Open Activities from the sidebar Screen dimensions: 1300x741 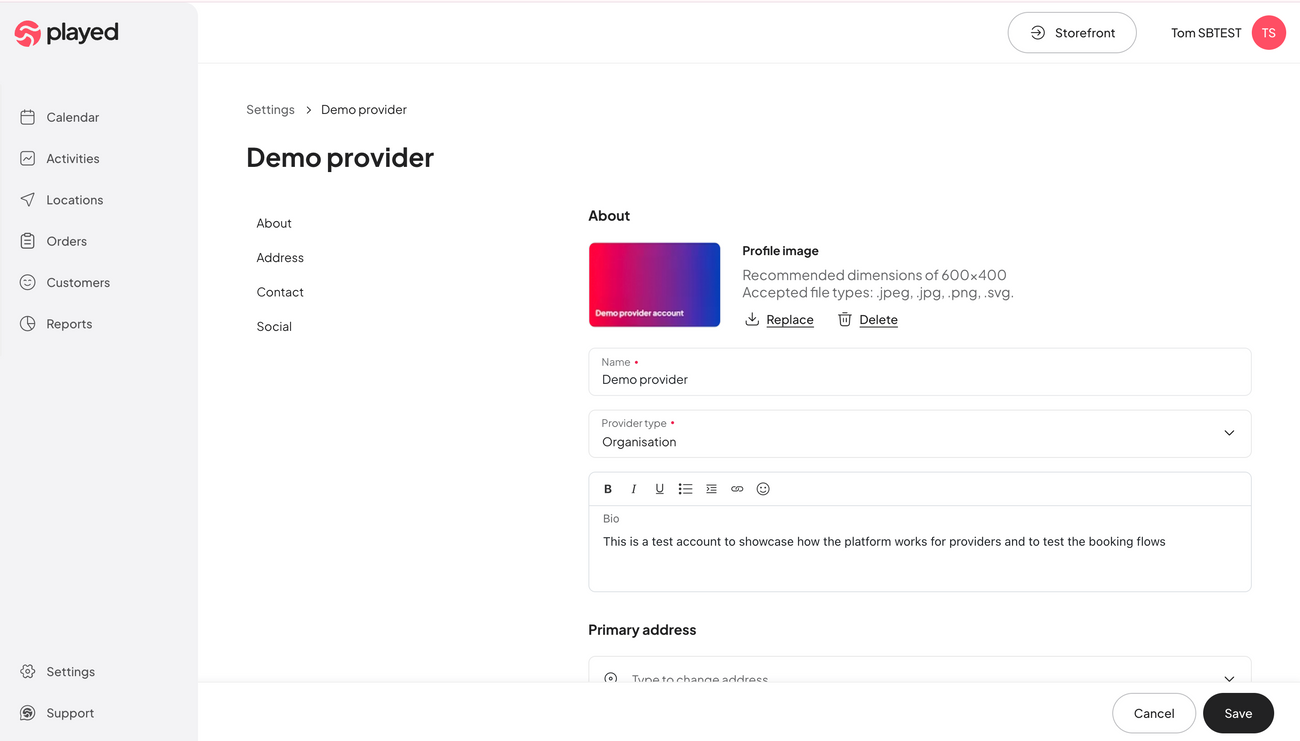coord(30,158)
